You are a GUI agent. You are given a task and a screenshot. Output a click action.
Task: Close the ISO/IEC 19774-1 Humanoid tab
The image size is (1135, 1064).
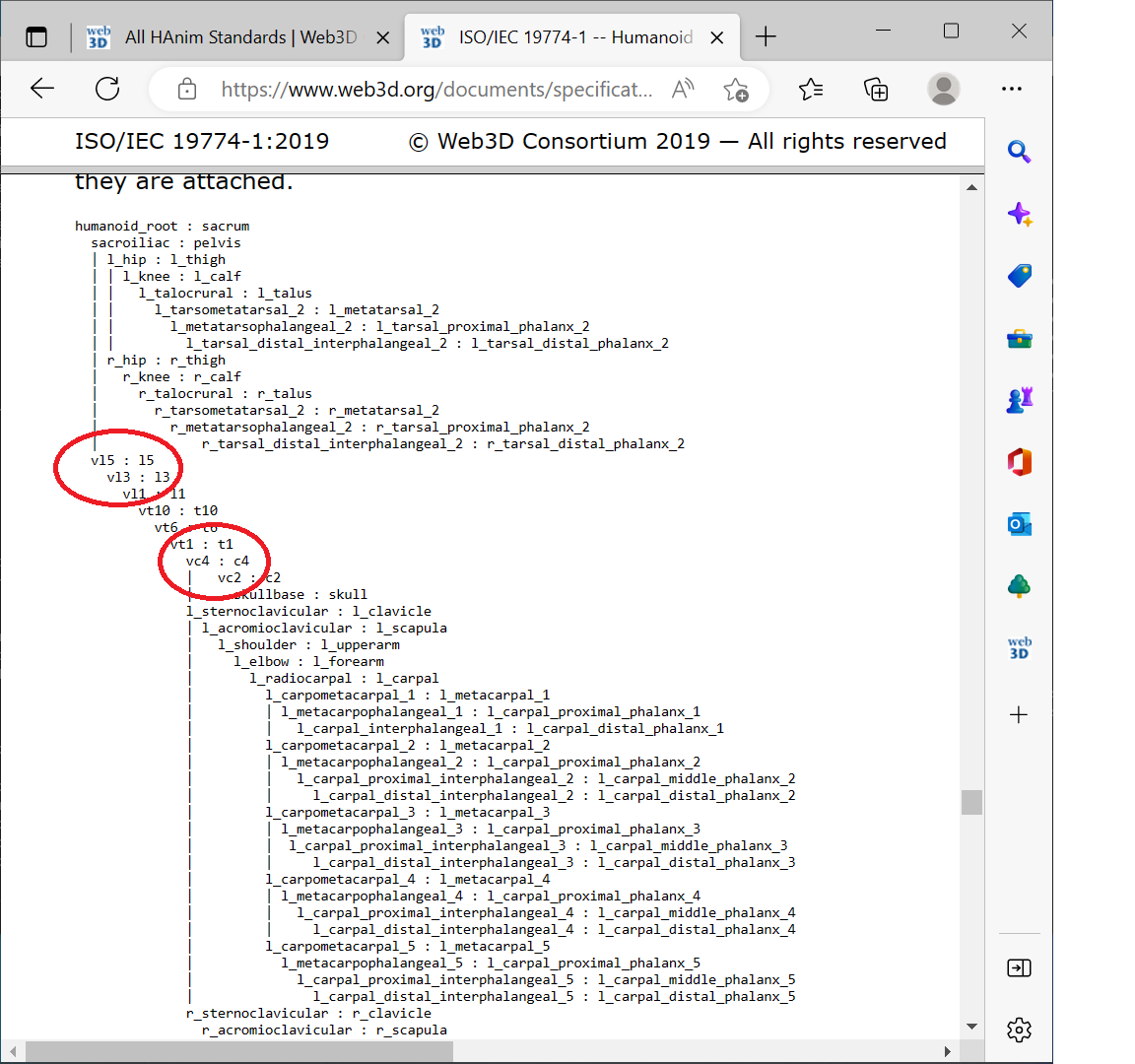[x=717, y=37]
